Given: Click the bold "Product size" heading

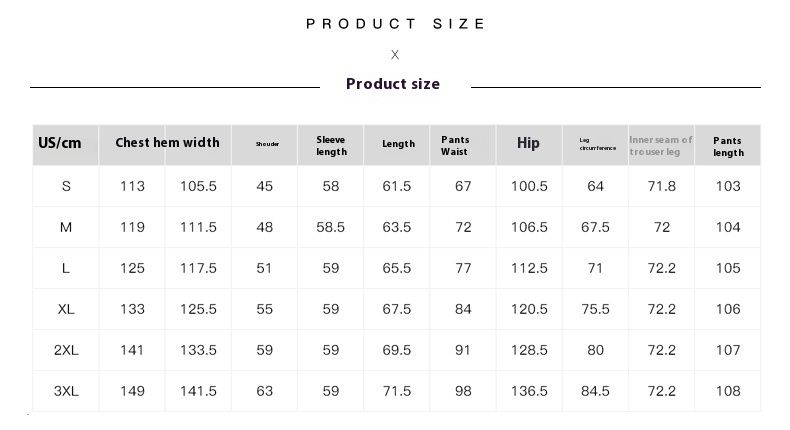Looking at the screenshot, I should point(393,84).
